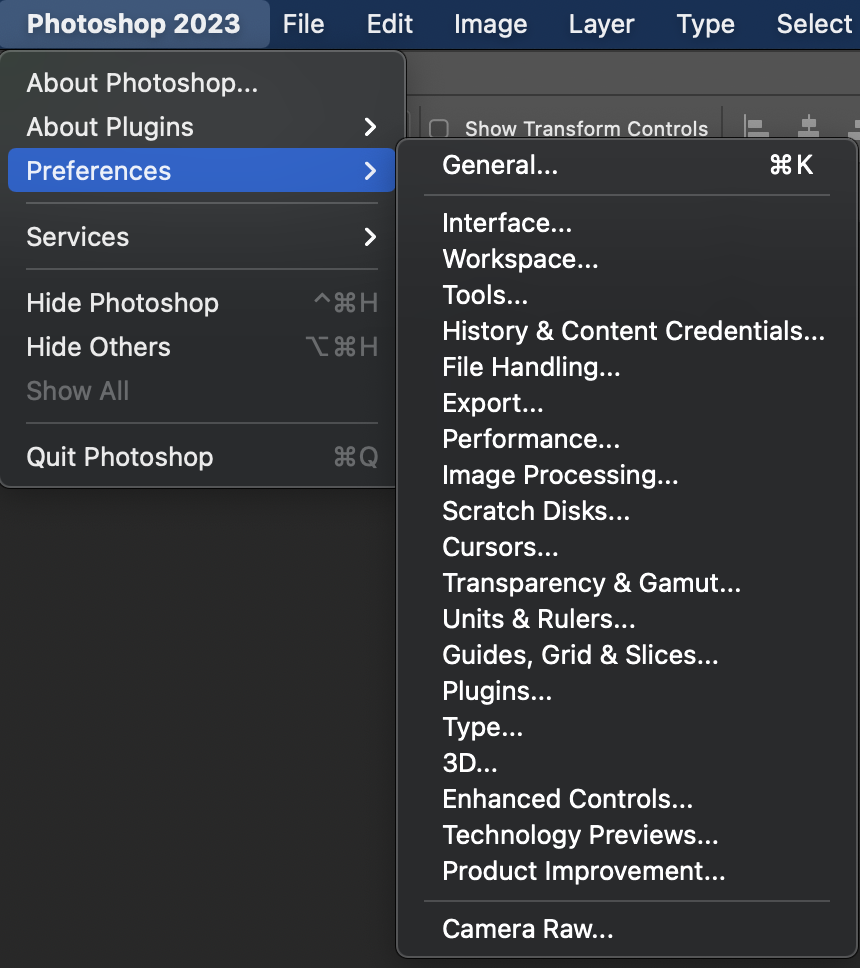Screen dimensions: 860x968
Task: Open Tools... preferences
Action: coord(627,294)
